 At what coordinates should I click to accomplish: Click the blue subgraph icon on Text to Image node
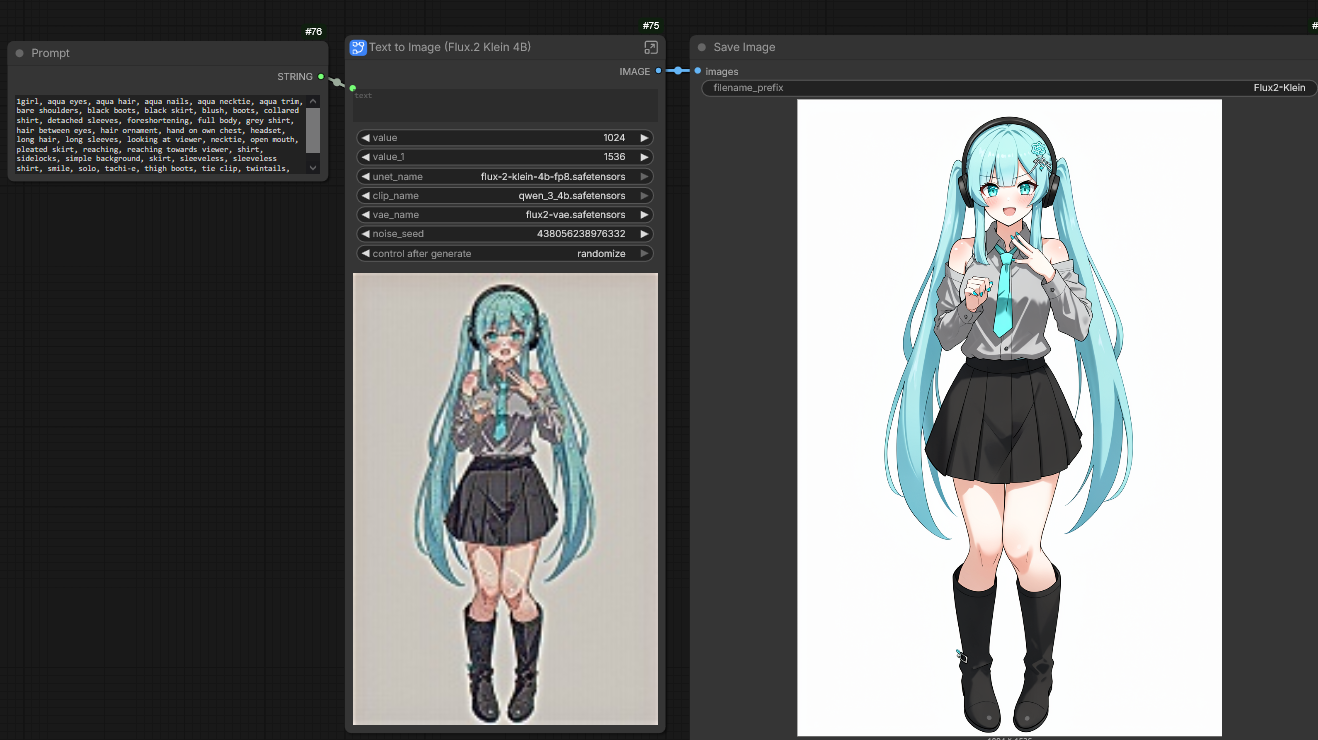(358, 47)
